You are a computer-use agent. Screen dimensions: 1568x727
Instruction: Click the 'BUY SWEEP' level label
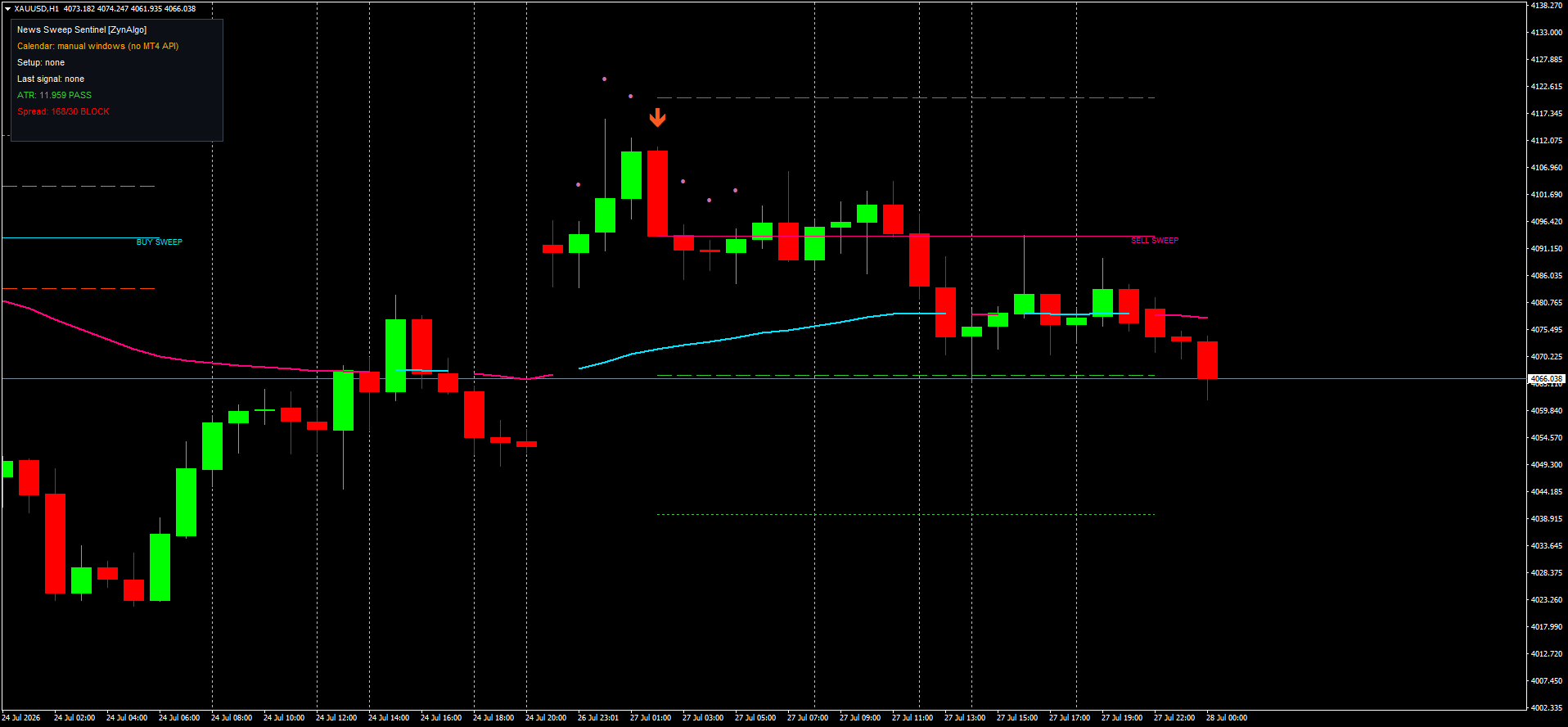[160, 242]
